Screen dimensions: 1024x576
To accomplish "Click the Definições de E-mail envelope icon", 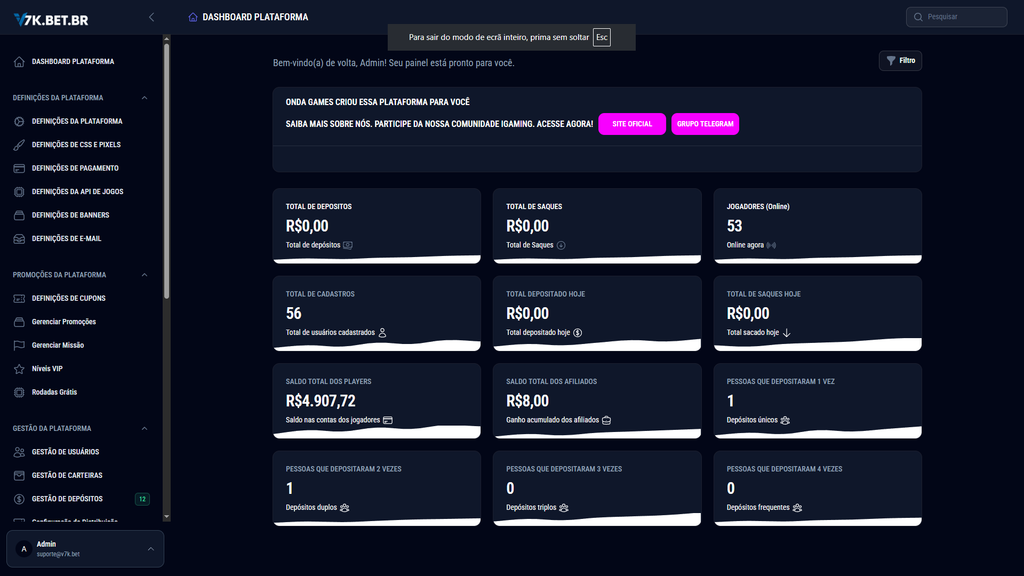I will (20, 239).
